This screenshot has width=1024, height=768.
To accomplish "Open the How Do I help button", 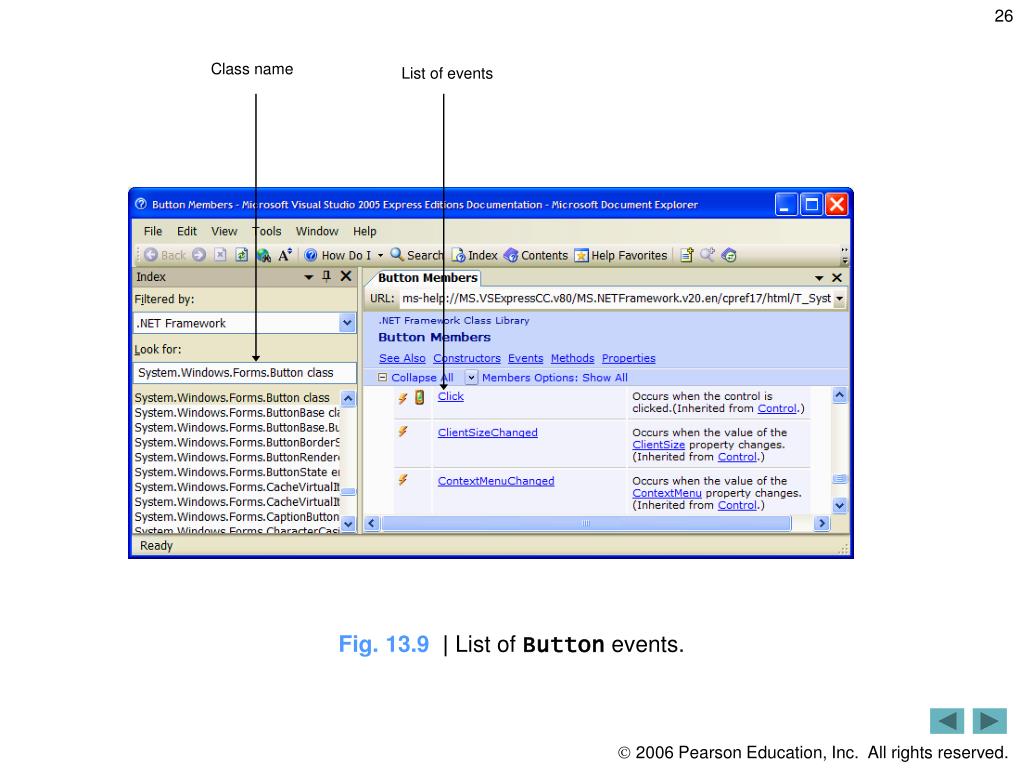I will [338, 255].
